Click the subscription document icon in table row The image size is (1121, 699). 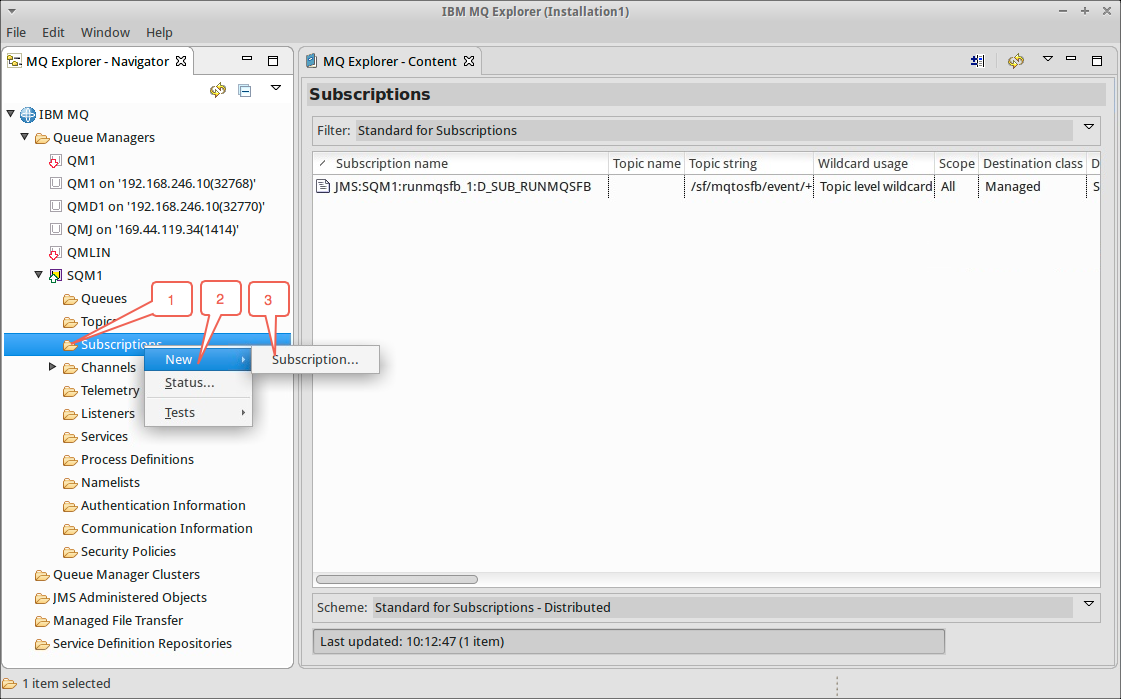tap(323, 187)
